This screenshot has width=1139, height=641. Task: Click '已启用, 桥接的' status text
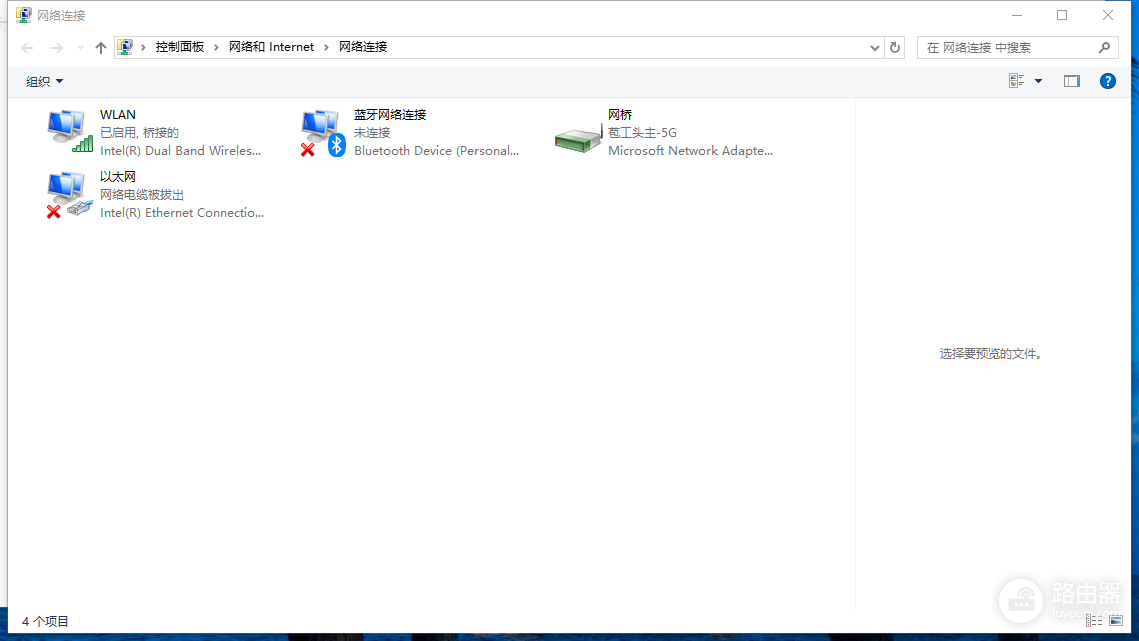pyautogui.click(x=139, y=132)
